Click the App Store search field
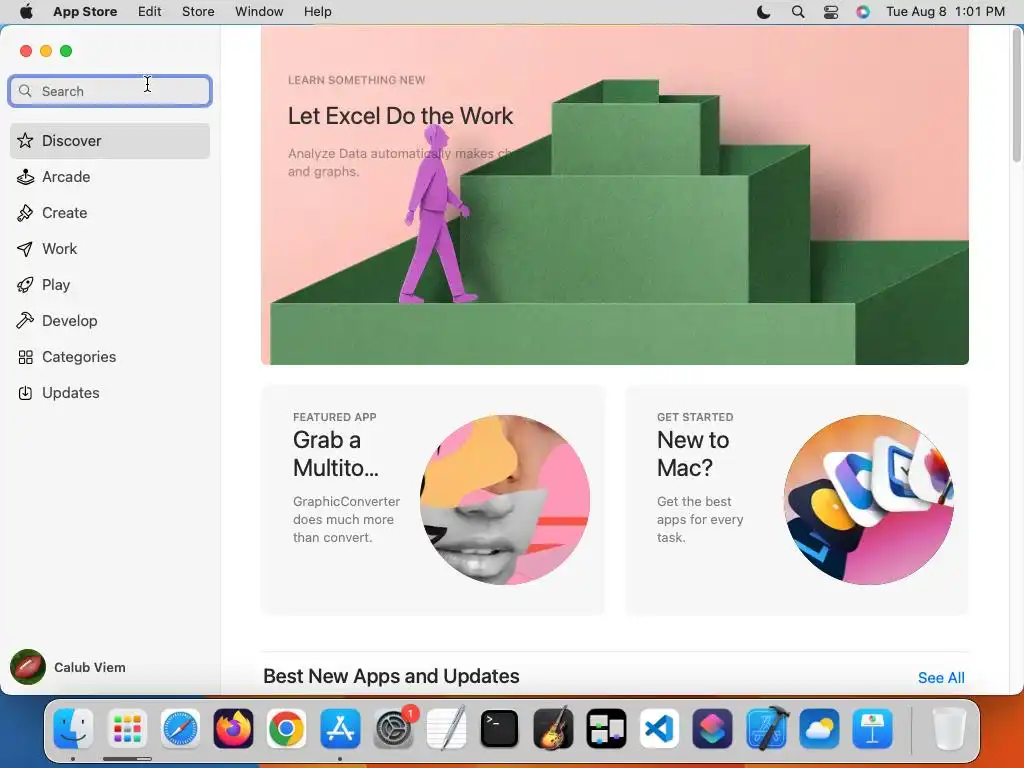Viewport: 1024px width, 768px height. (x=110, y=91)
